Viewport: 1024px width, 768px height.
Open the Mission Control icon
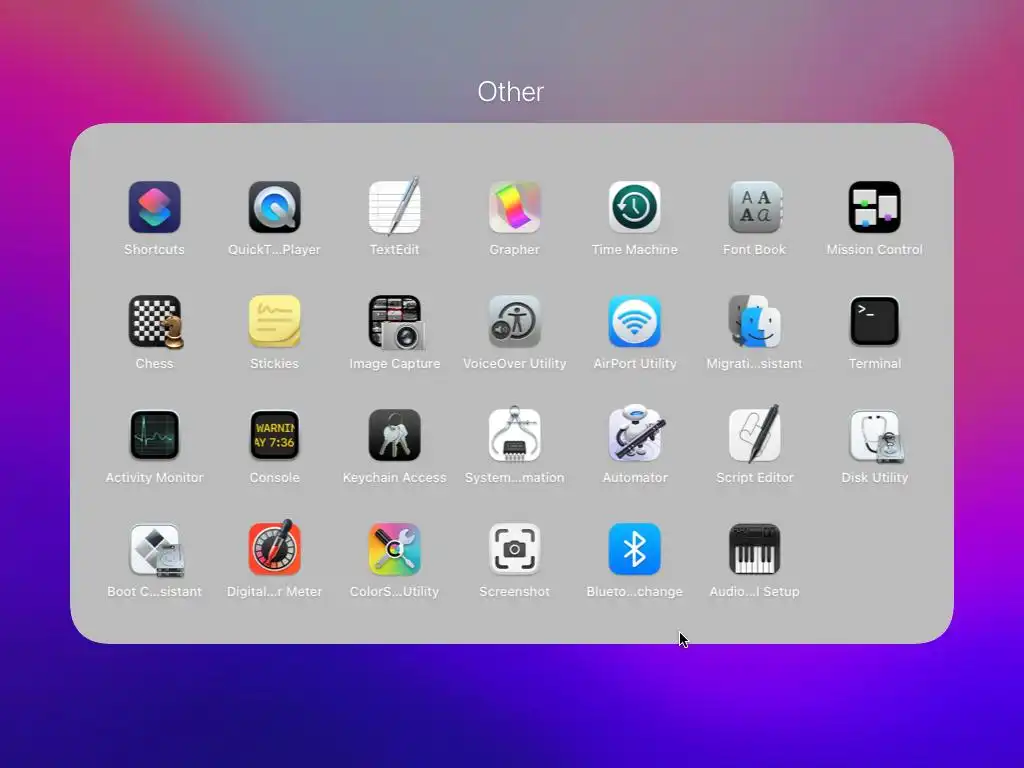pyautogui.click(x=874, y=207)
